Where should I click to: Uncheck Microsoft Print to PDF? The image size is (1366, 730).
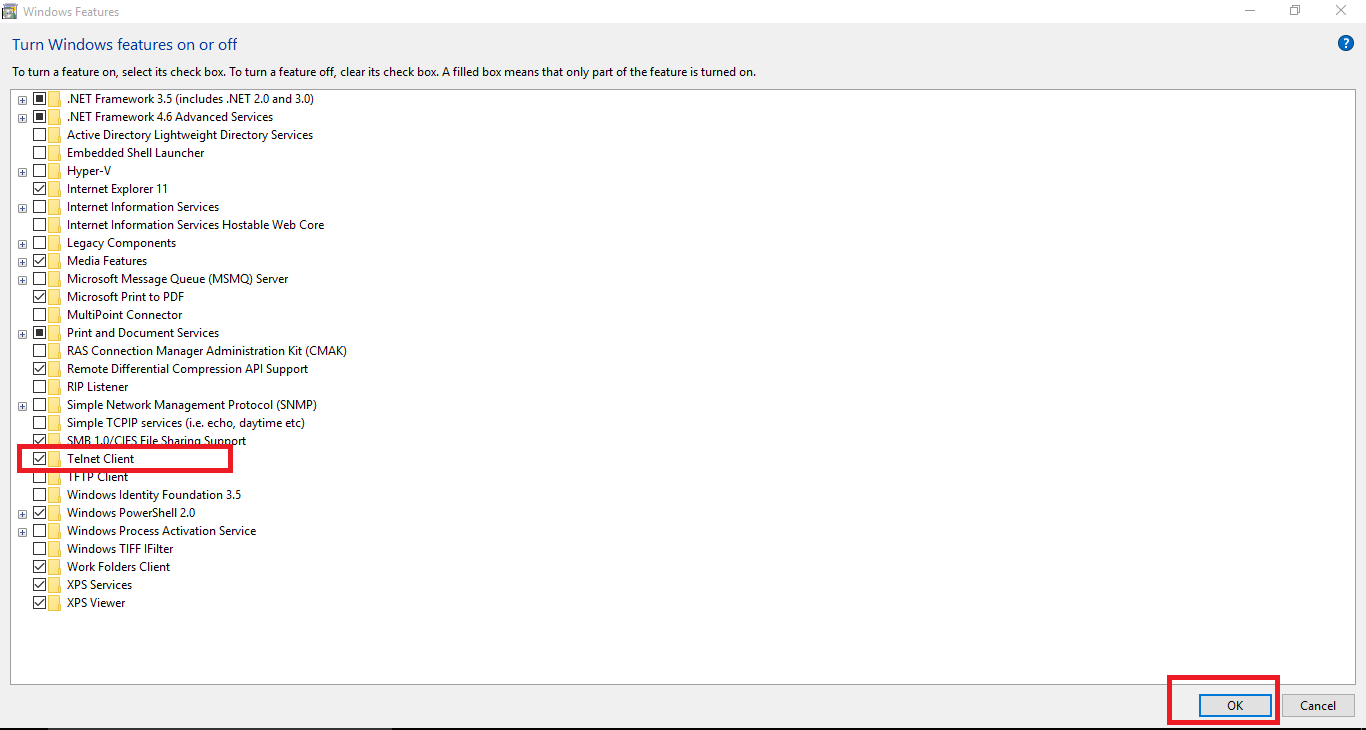pos(40,297)
